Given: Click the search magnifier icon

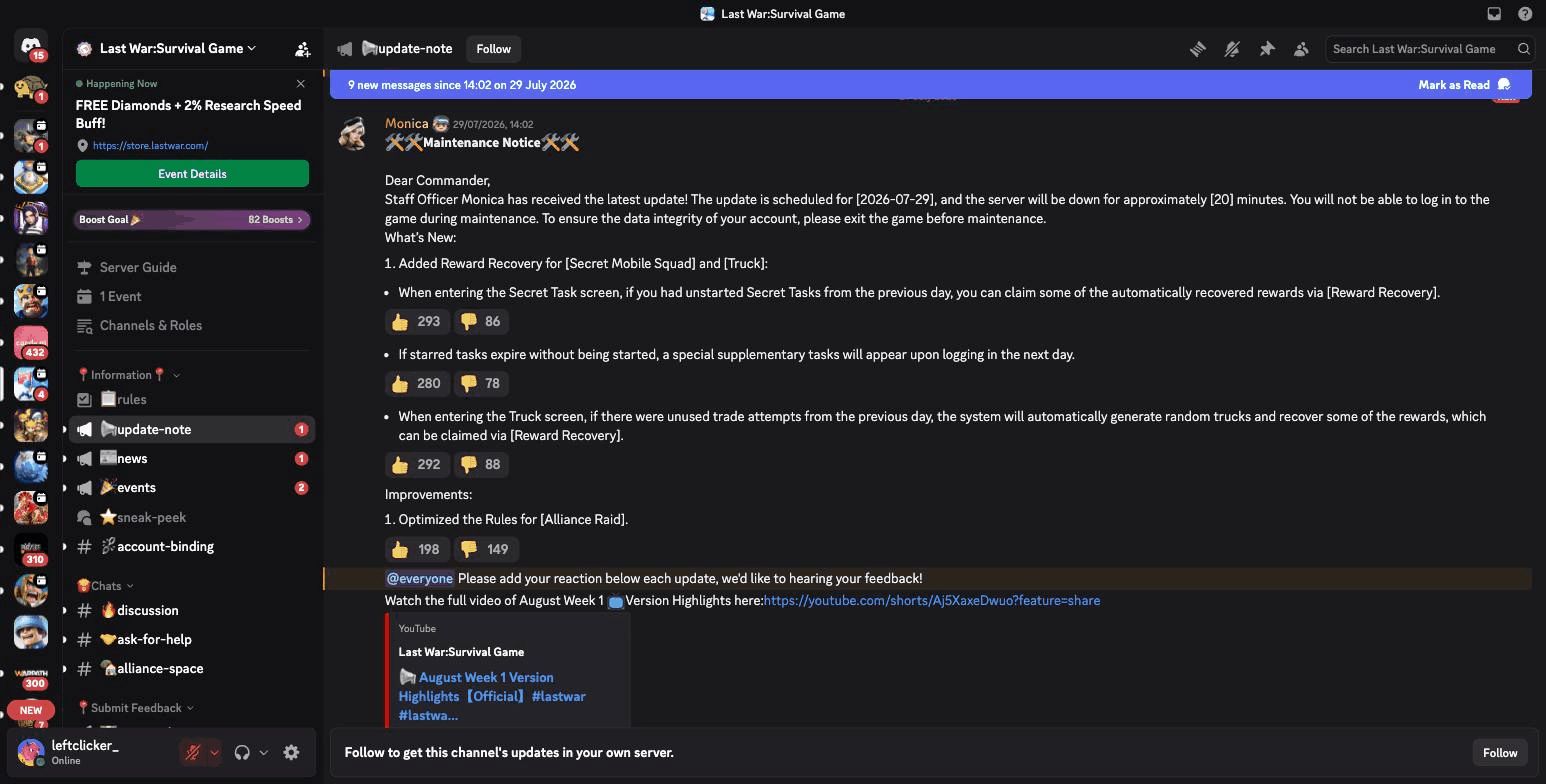Looking at the screenshot, I should coord(1523,49).
